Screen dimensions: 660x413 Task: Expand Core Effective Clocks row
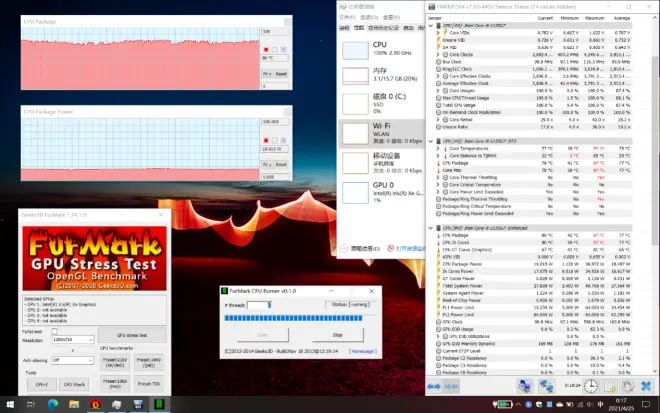(438, 76)
